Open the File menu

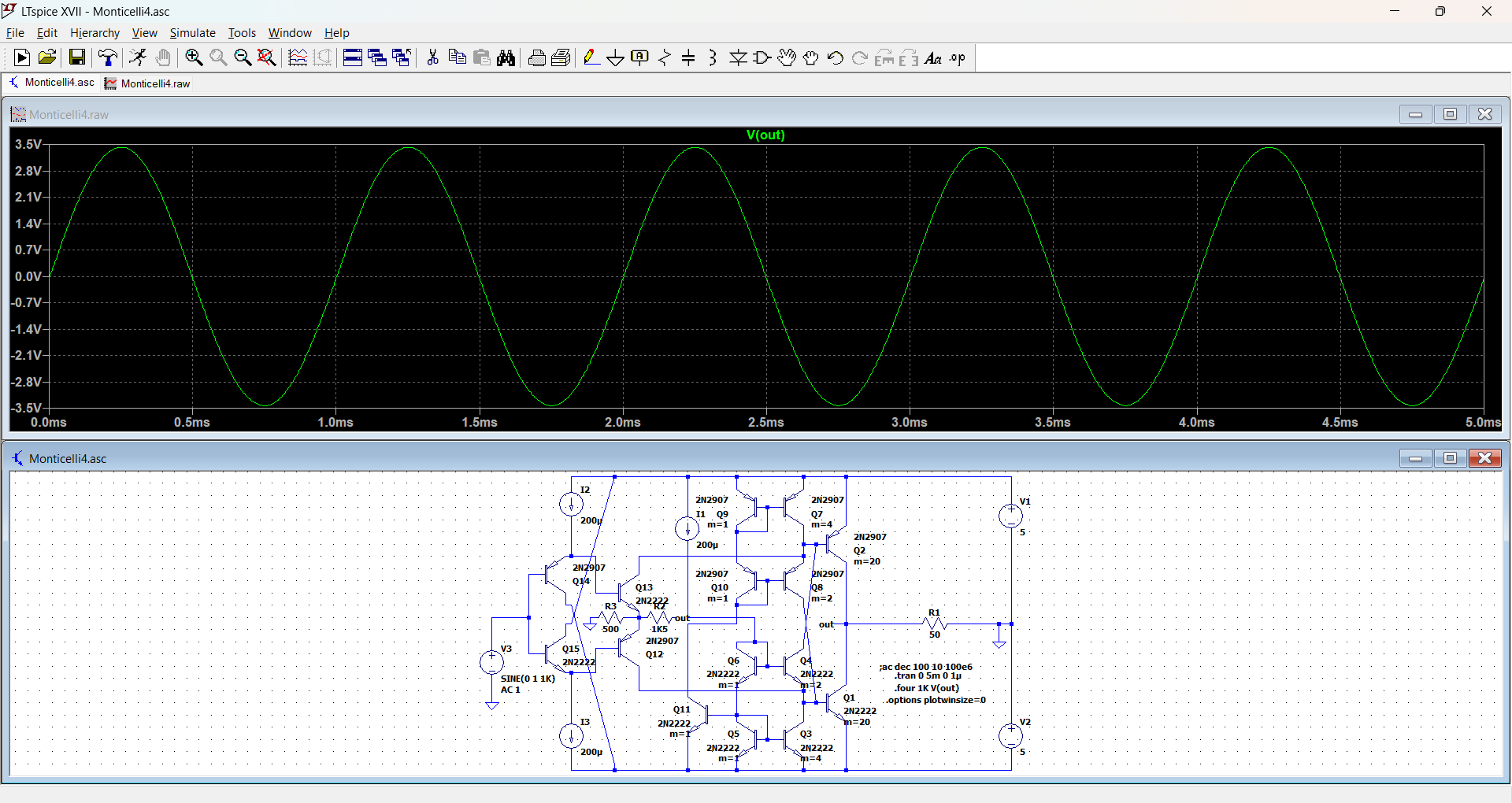point(15,33)
